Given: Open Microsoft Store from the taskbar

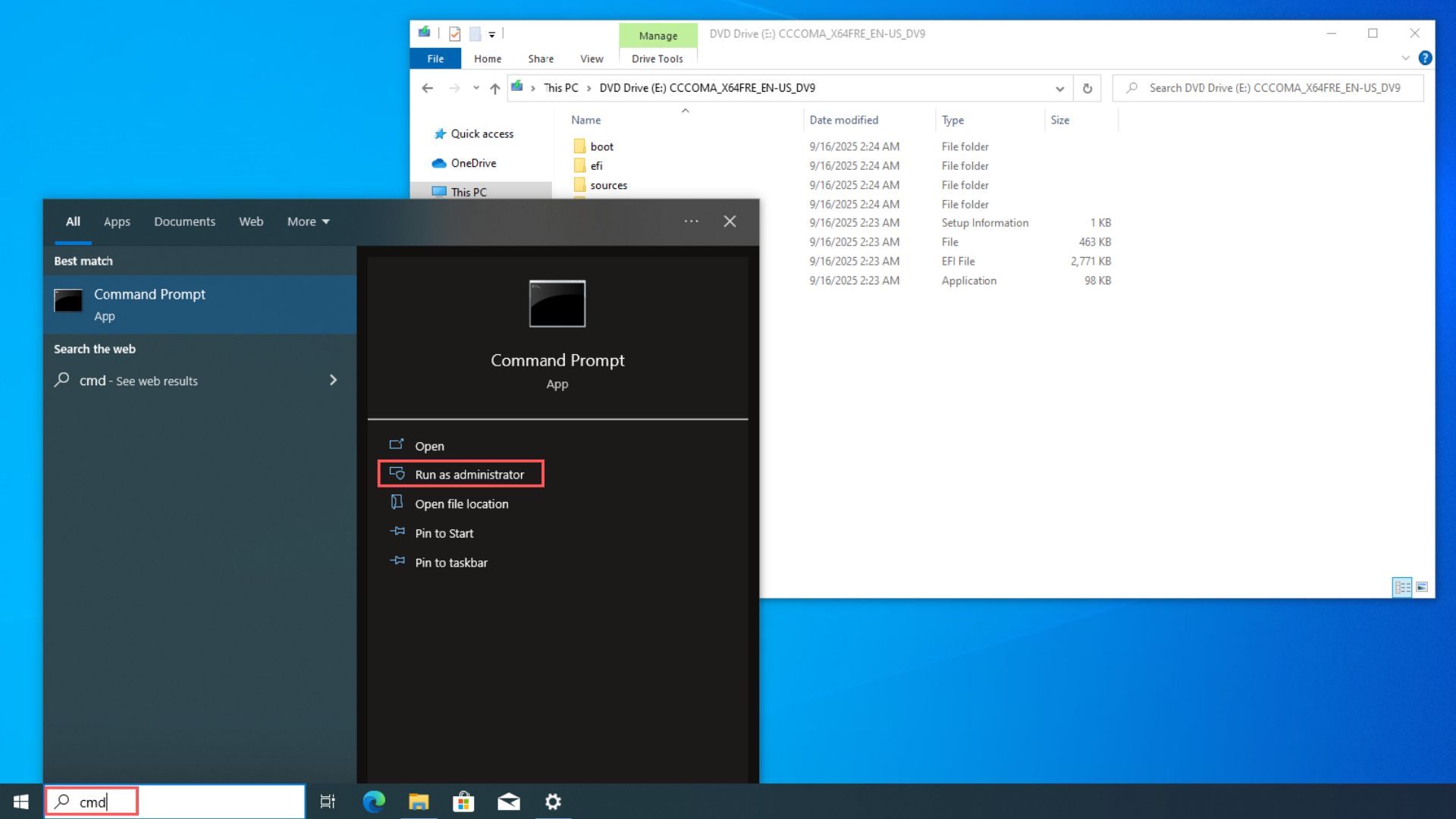Looking at the screenshot, I should pyautogui.click(x=463, y=801).
